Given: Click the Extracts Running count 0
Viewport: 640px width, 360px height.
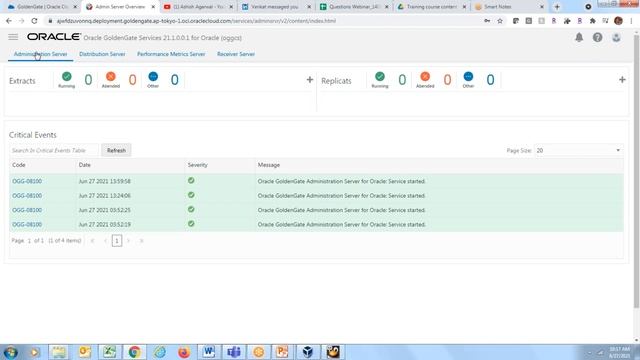Looking at the screenshot, I should (x=88, y=80).
